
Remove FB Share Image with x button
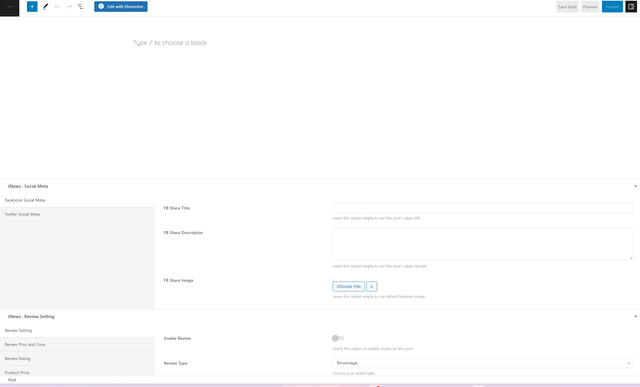tap(371, 286)
